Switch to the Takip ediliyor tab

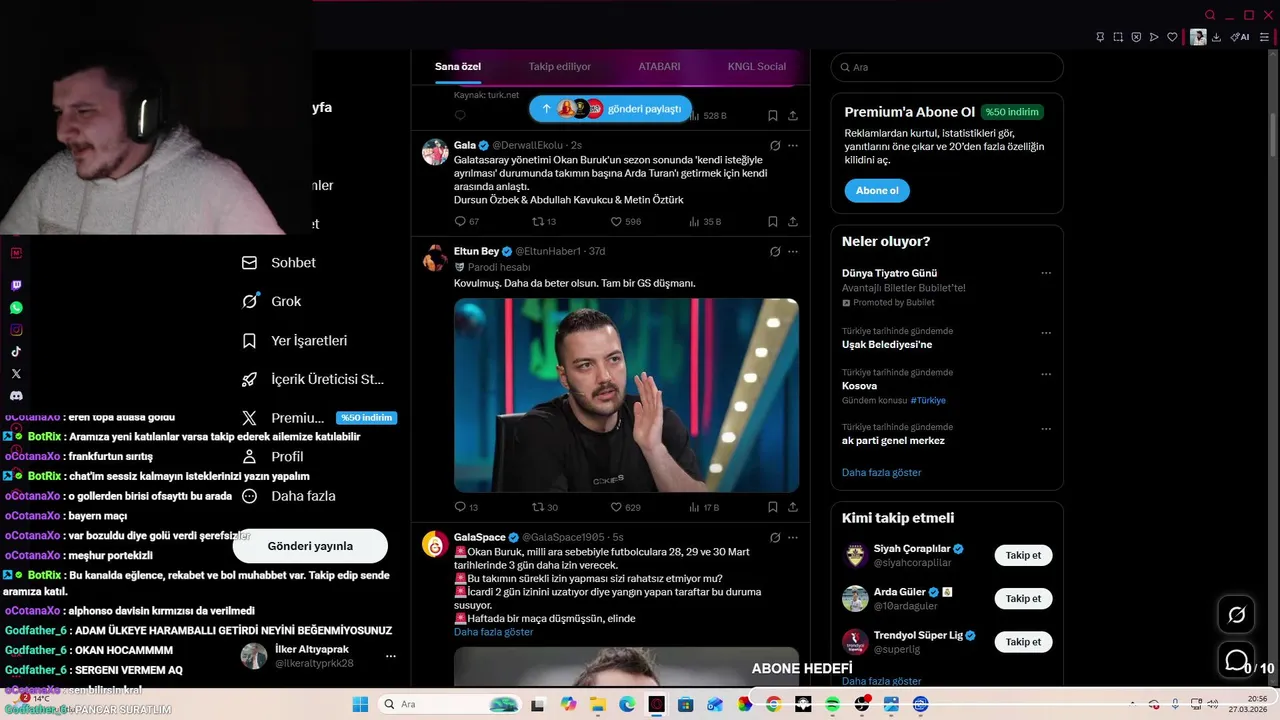click(x=560, y=67)
